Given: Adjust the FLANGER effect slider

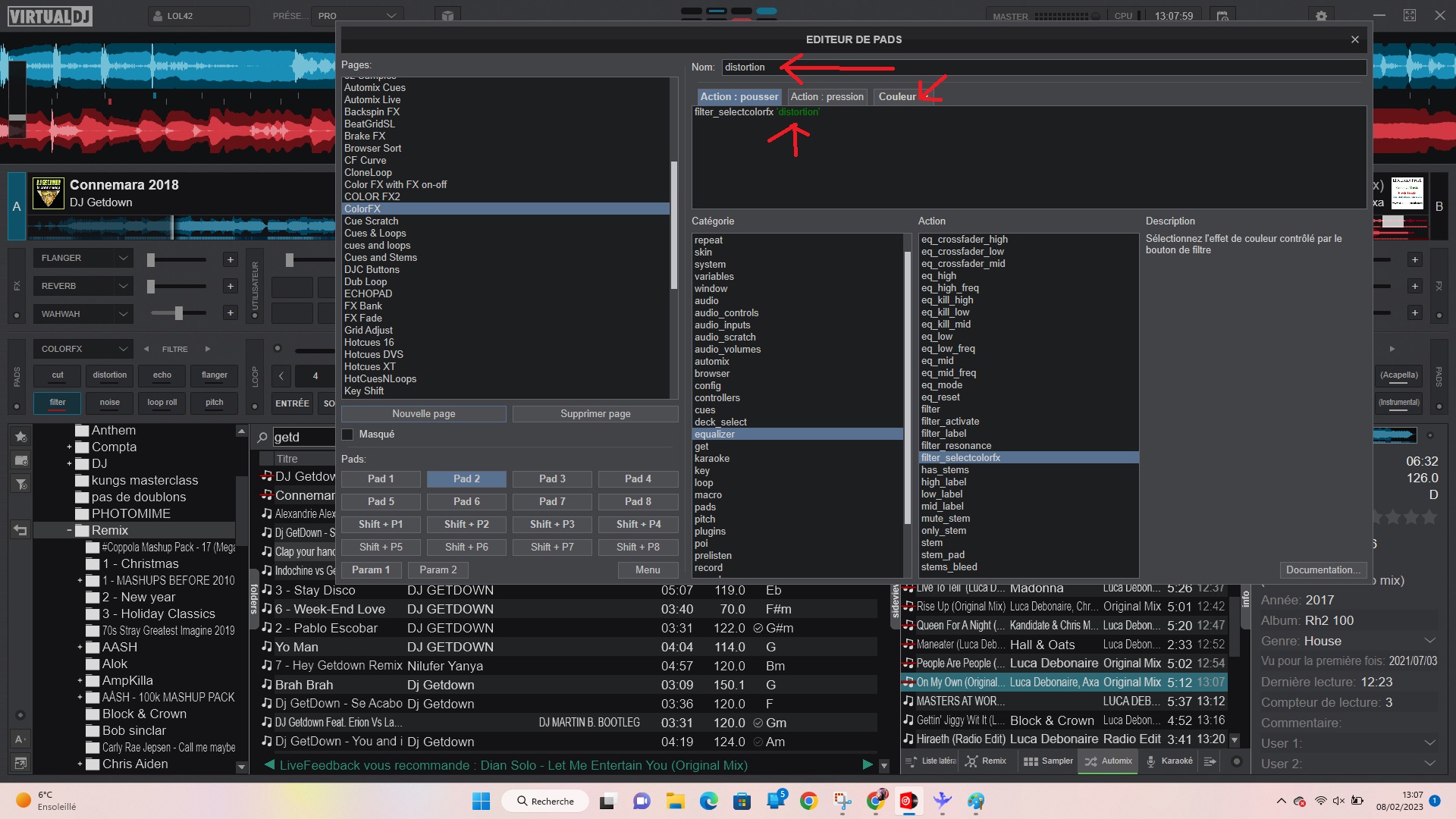Looking at the screenshot, I should pos(177,259).
